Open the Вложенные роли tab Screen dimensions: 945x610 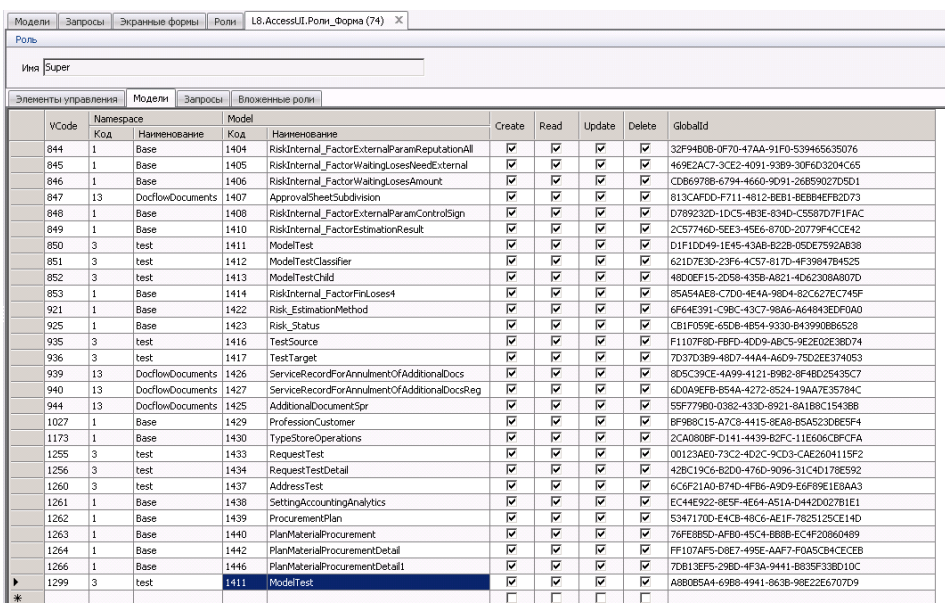276,100
